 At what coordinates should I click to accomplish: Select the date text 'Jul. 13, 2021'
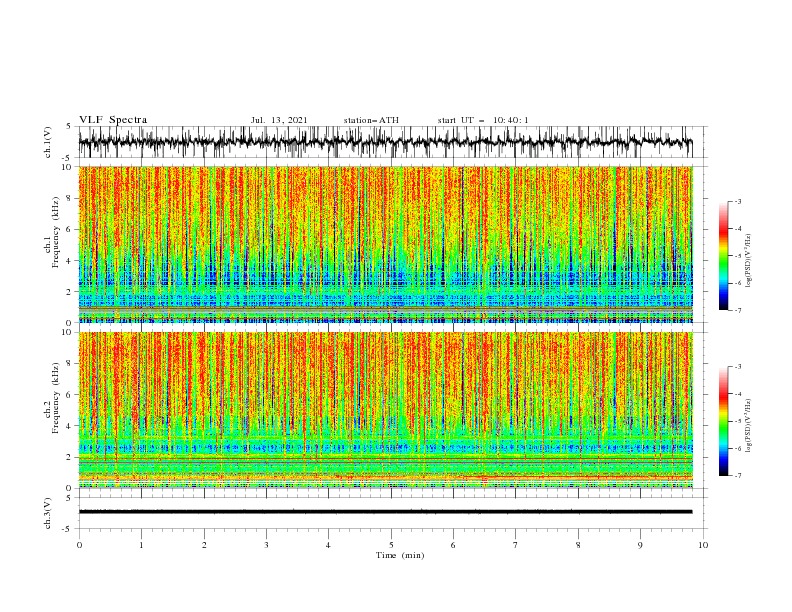(x=279, y=120)
